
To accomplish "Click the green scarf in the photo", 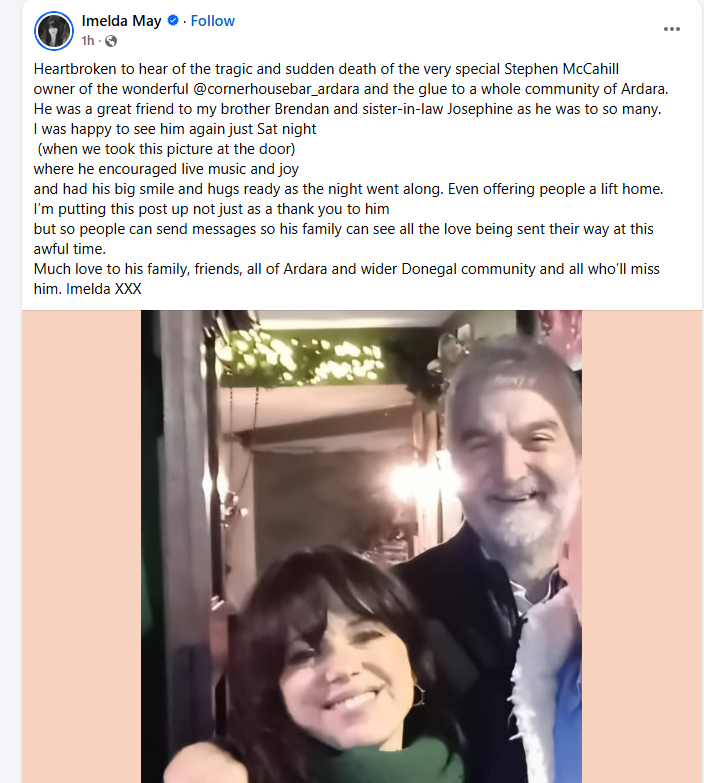I will (x=389, y=759).
